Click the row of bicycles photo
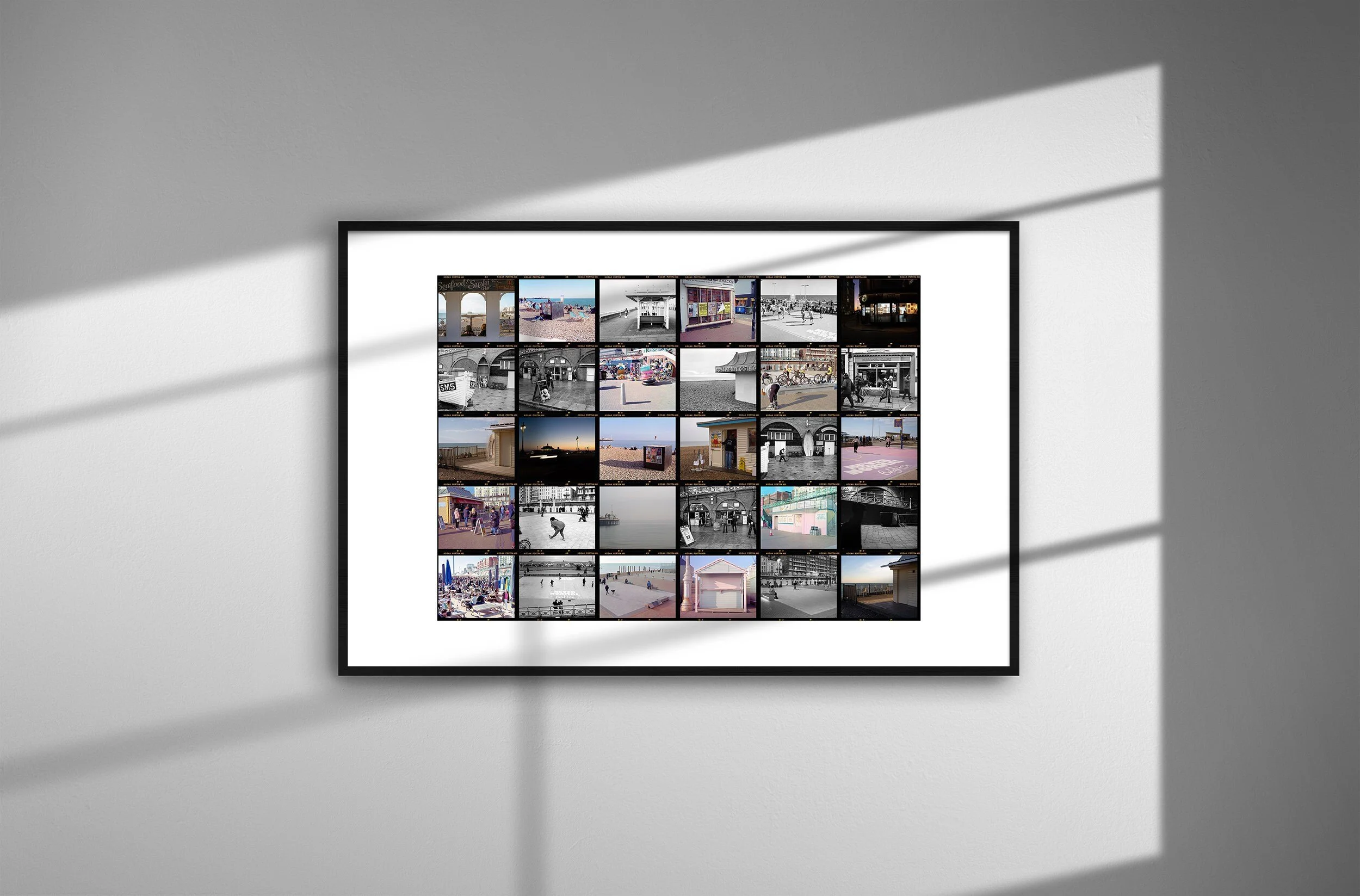This screenshot has height=896, width=1360. 799,379
